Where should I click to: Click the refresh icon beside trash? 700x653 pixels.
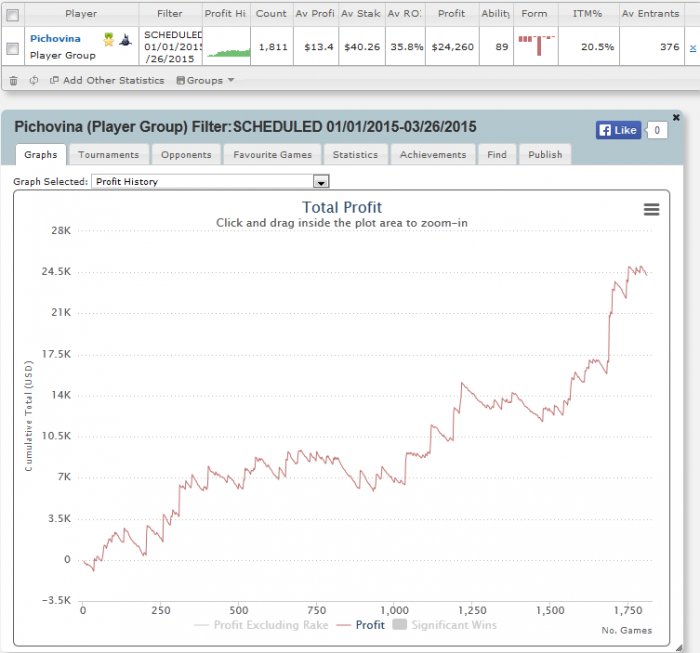click(33, 80)
